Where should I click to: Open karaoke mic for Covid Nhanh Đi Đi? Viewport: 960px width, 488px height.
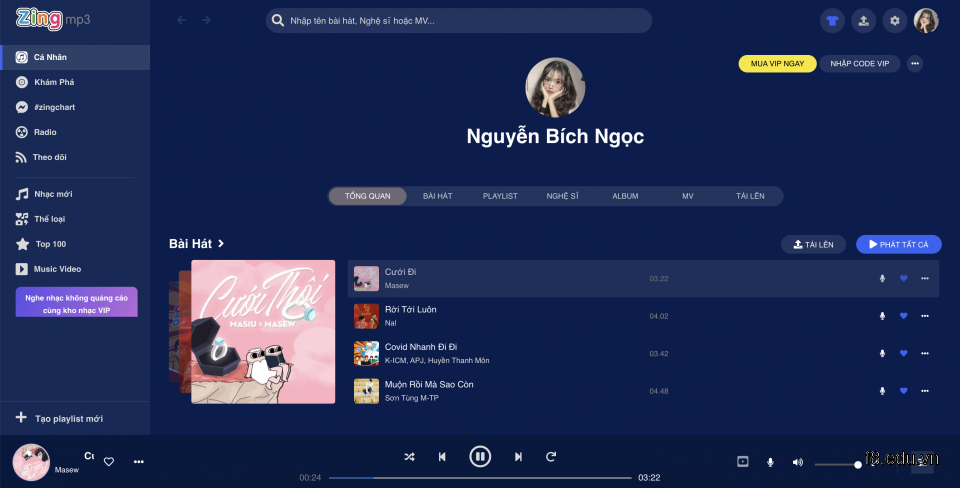click(x=882, y=353)
